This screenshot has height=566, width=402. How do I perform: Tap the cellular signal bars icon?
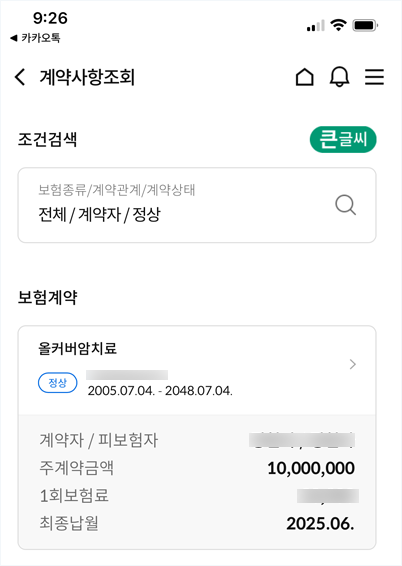315,26
